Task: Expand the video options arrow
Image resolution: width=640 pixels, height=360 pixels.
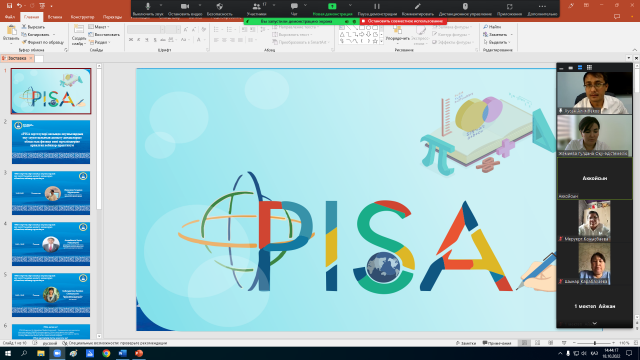Action: 200,5
